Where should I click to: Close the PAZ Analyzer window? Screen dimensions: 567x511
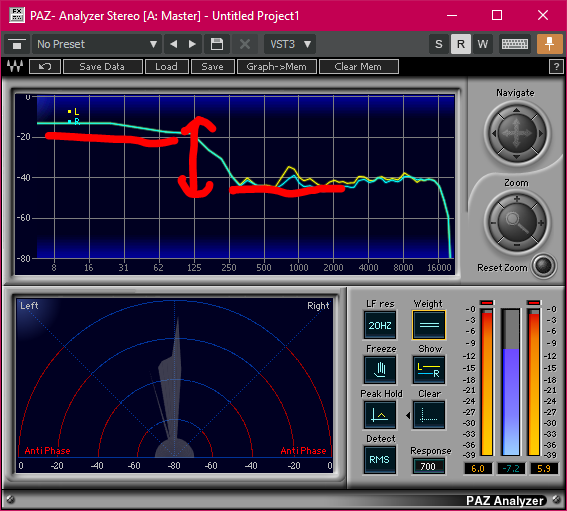543,15
